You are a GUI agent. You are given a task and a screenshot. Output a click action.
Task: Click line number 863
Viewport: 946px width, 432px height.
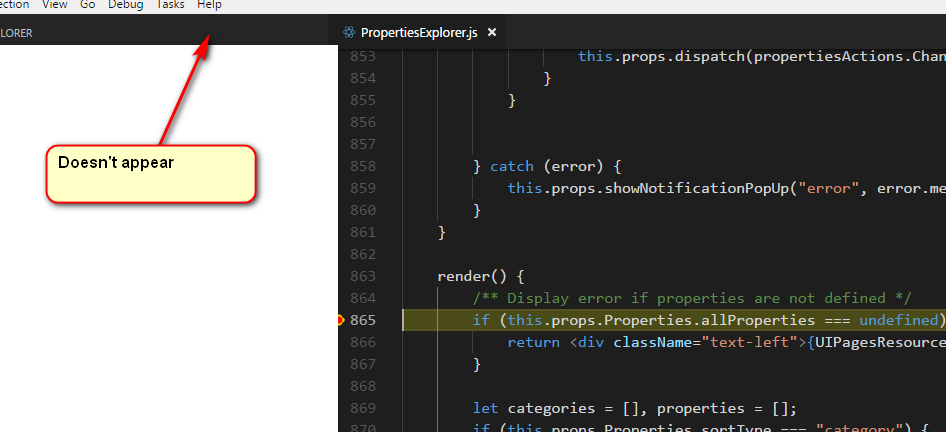pos(363,276)
